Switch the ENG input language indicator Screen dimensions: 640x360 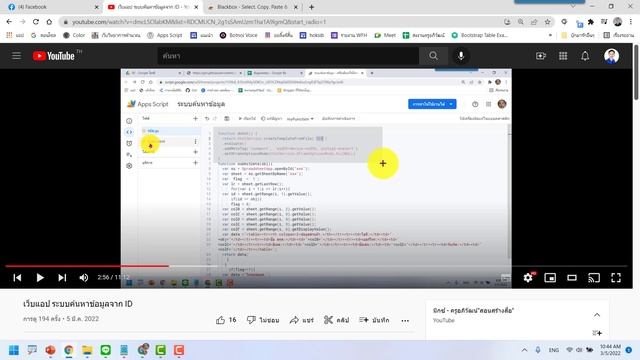coord(553,350)
